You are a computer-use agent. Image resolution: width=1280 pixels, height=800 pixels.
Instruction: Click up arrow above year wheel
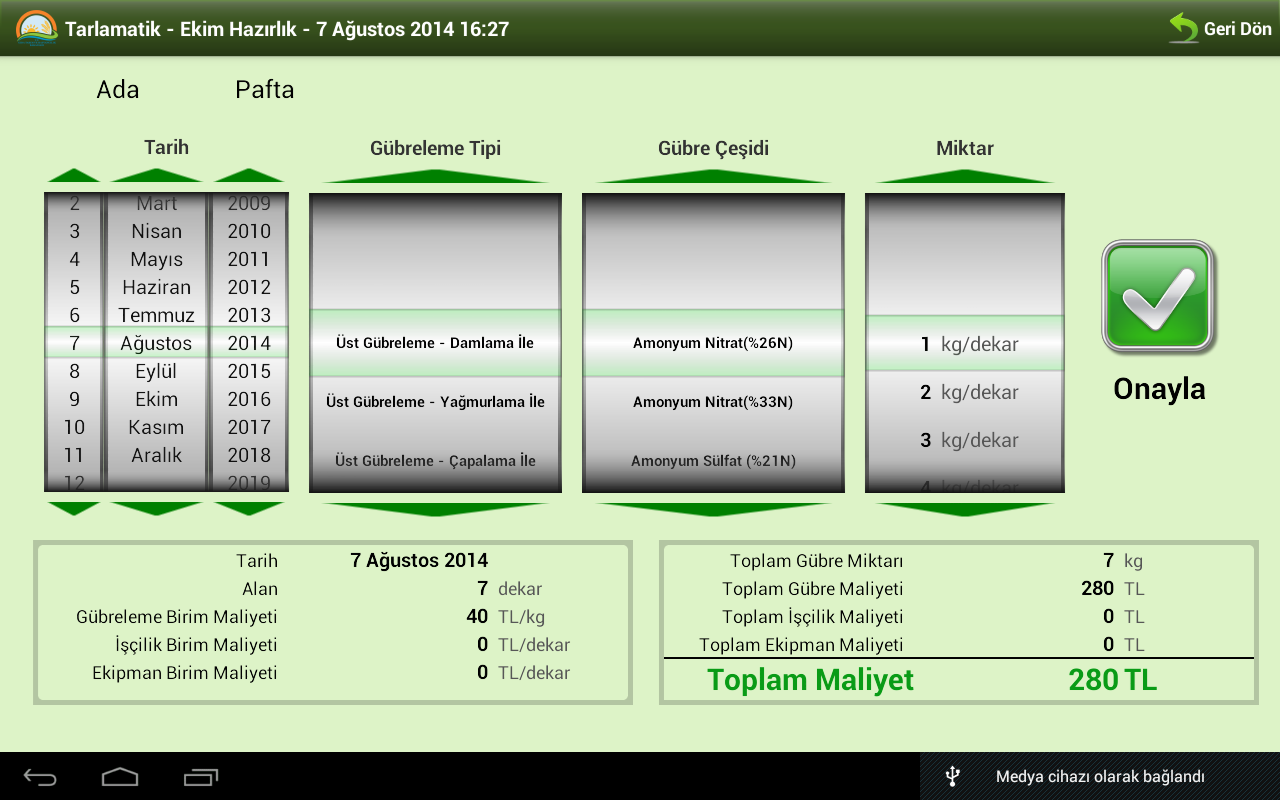click(249, 175)
